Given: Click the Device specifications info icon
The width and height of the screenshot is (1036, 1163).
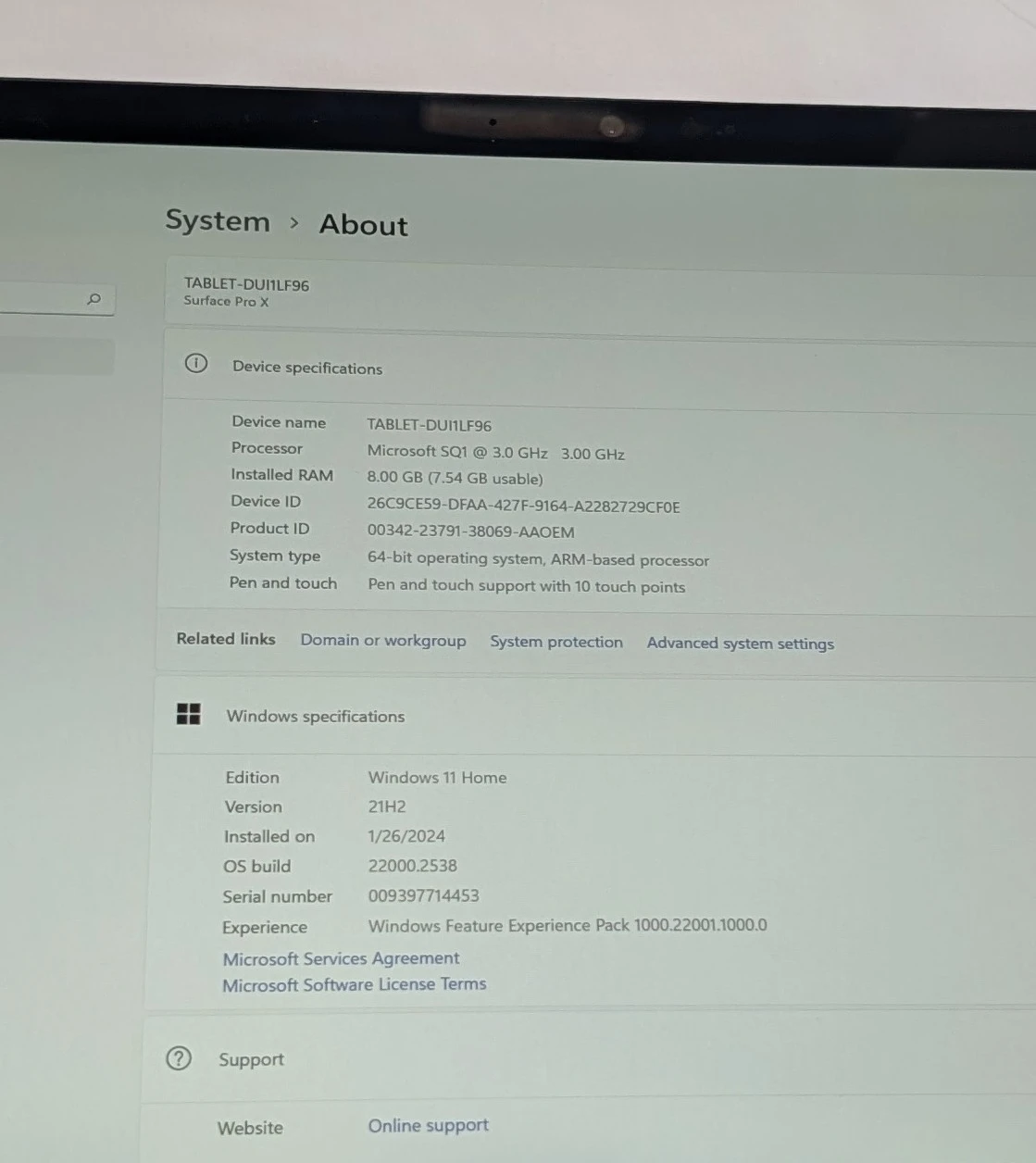Looking at the screenshot, I should (196, 363).
